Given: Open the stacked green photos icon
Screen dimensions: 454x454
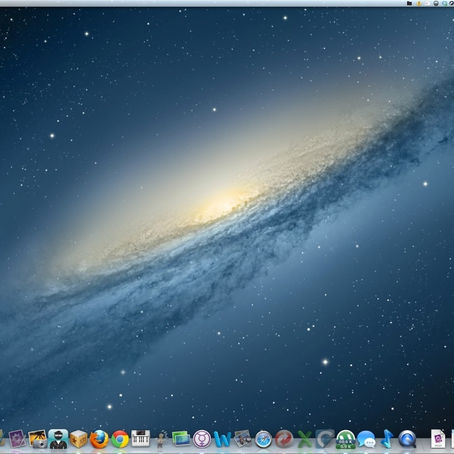Looking at the screenshot, I should pos(181,439).
